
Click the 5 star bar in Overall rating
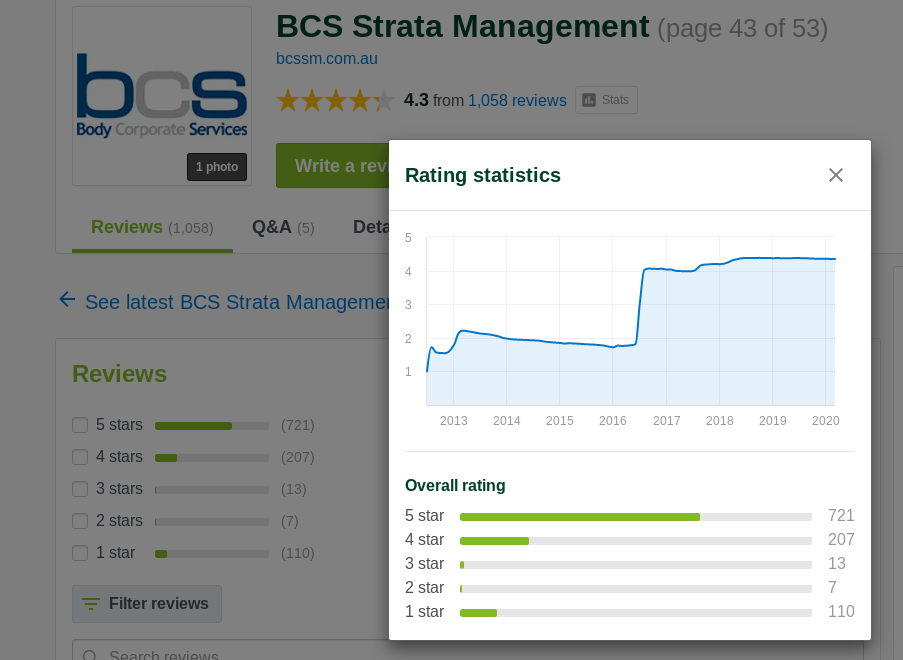tap(635, 516)
